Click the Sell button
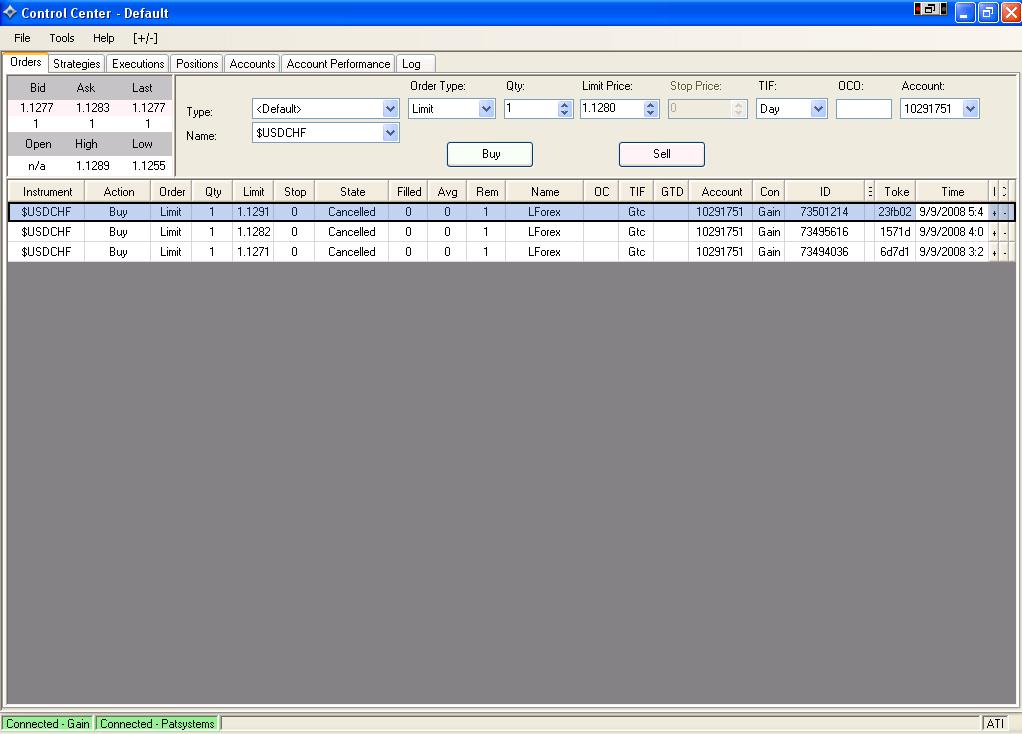This screenshot has width=1022, height=734. pos(662,154)
